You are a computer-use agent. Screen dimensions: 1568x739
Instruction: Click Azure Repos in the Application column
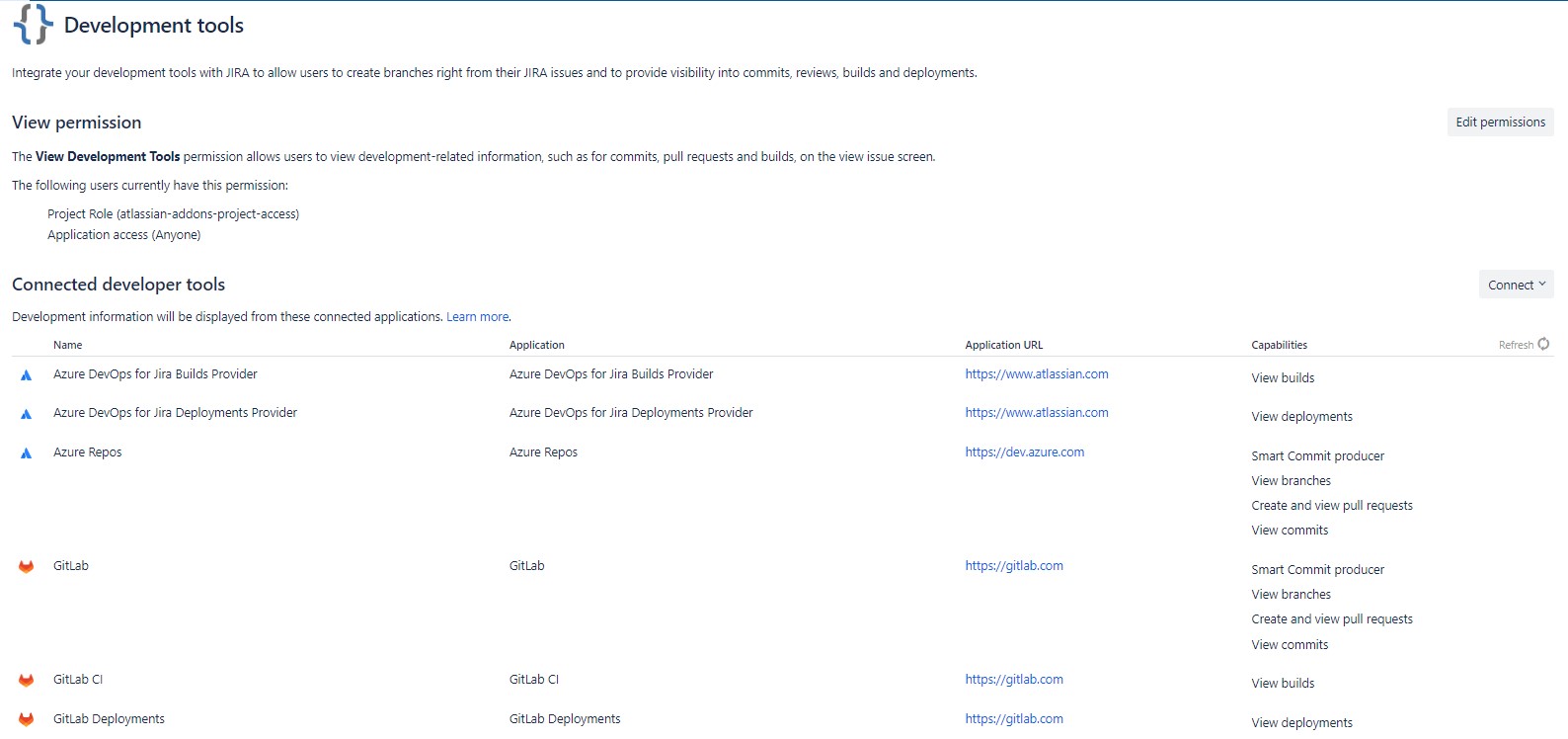click(543, 452)
